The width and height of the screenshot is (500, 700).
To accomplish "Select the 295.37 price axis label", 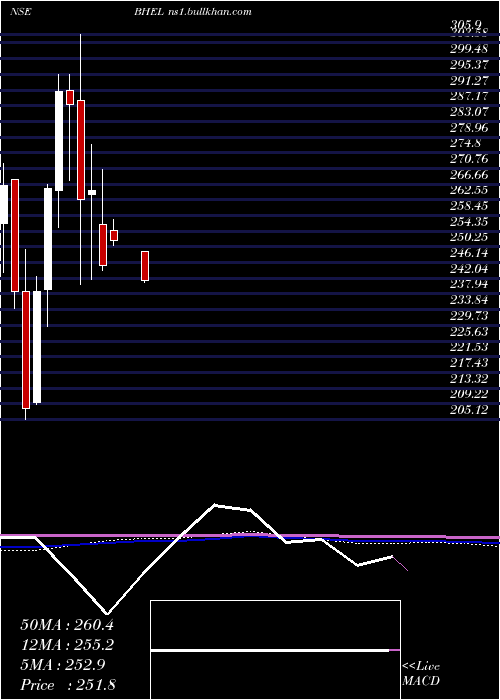I will pyautogui.click(x=469, y=65).
